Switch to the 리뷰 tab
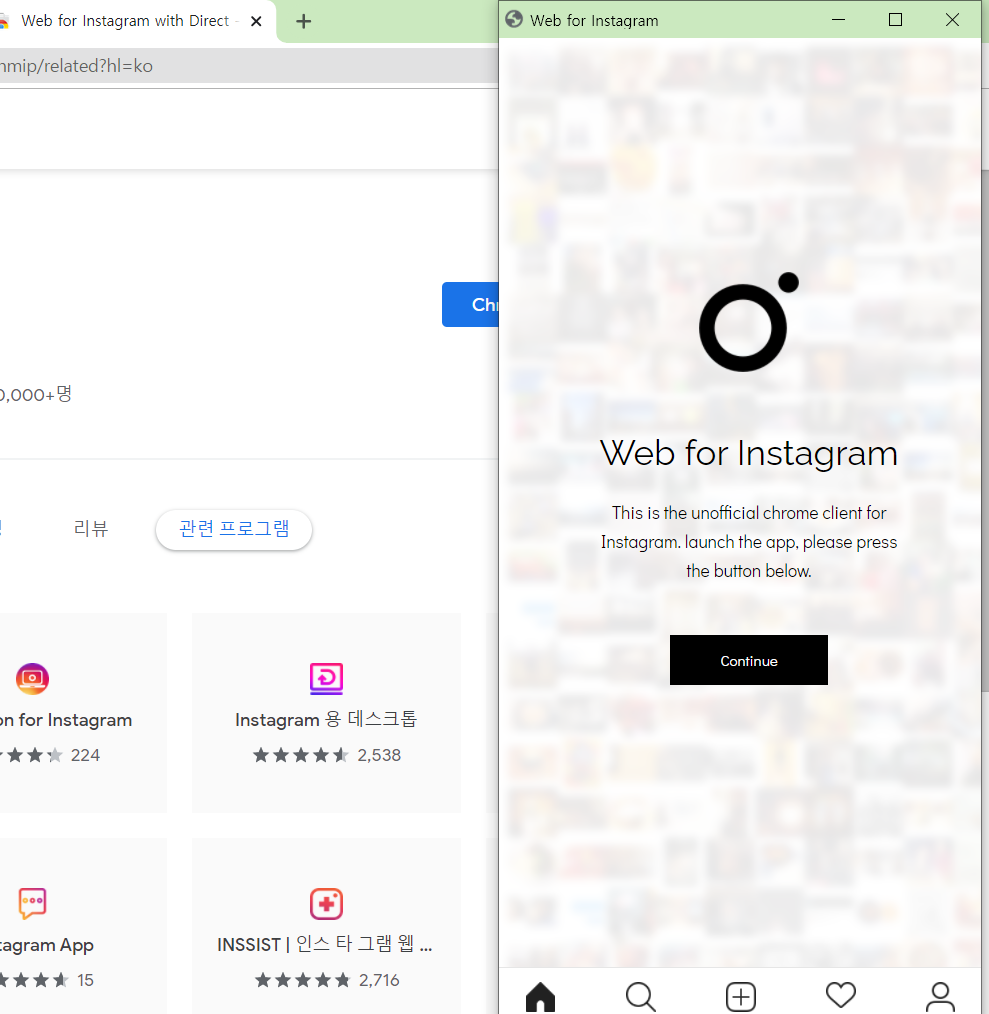989x1014 pixels. [x=91, y=529]
